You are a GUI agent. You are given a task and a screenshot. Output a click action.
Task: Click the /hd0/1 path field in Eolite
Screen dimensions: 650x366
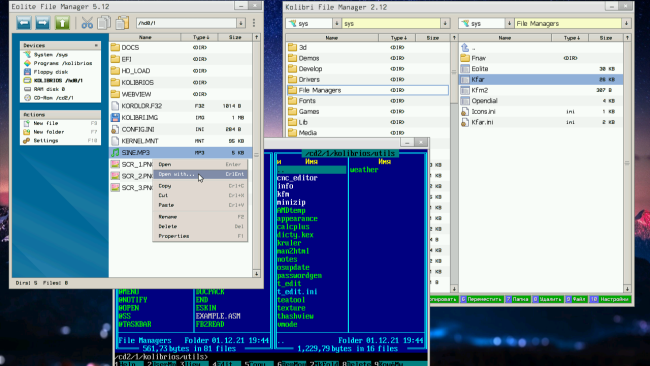click(x=187, y=23)
